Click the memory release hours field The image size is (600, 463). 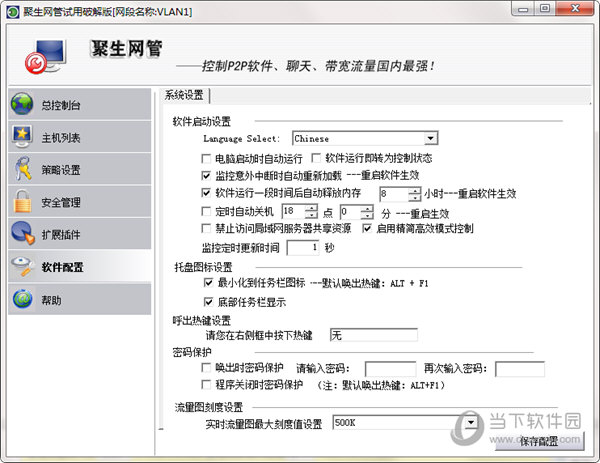click(394, 194)
